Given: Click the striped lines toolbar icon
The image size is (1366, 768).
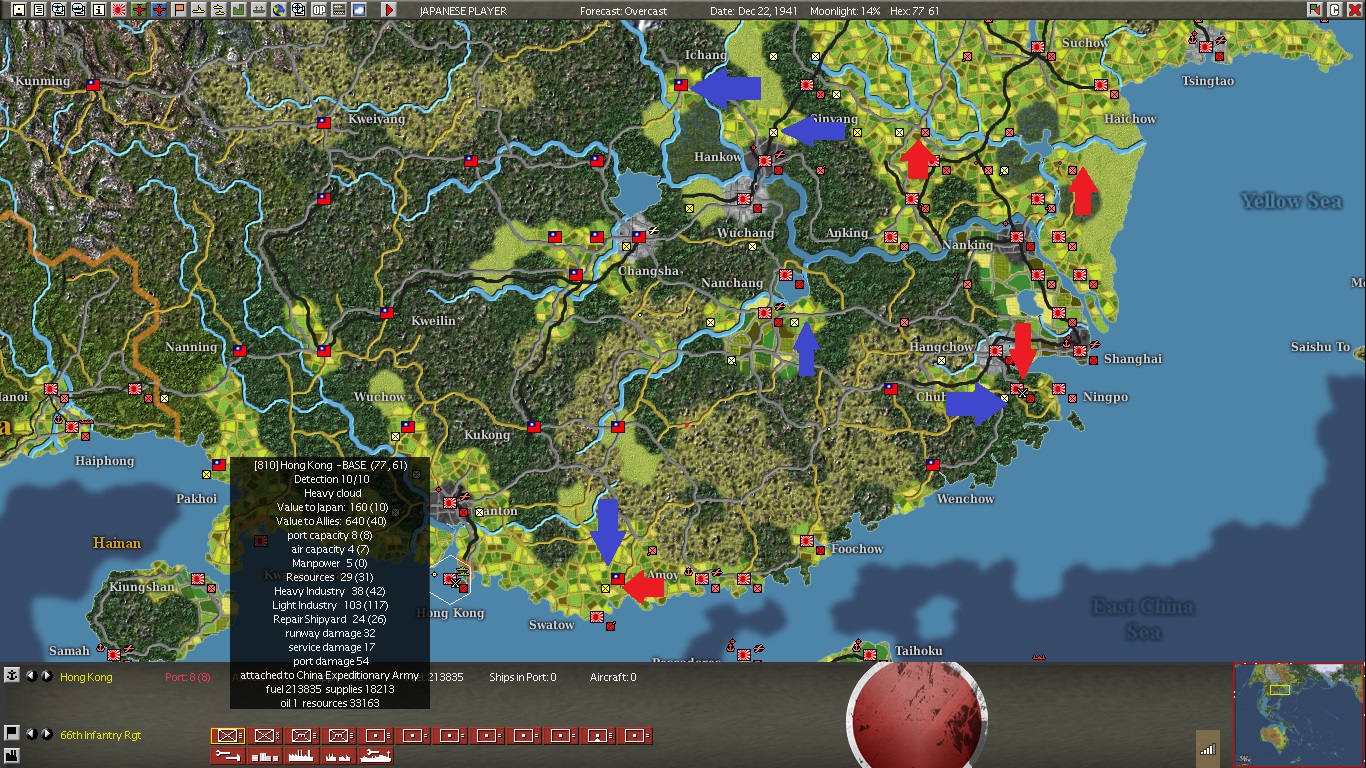Looking at the screenshot, I should pos(339,10).
